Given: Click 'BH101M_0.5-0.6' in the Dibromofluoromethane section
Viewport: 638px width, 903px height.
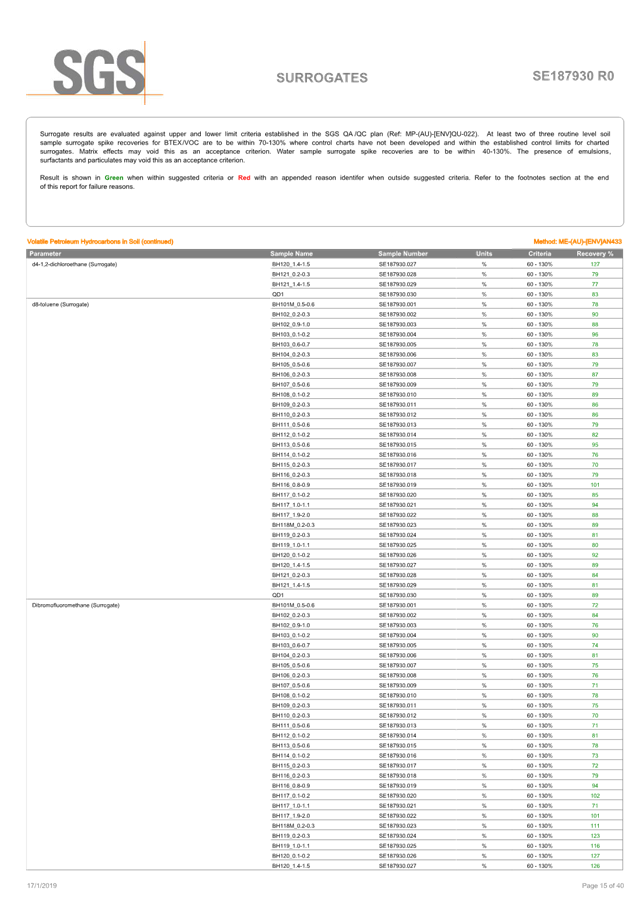Looking at the screenshot, I should (x=293, y=605).
